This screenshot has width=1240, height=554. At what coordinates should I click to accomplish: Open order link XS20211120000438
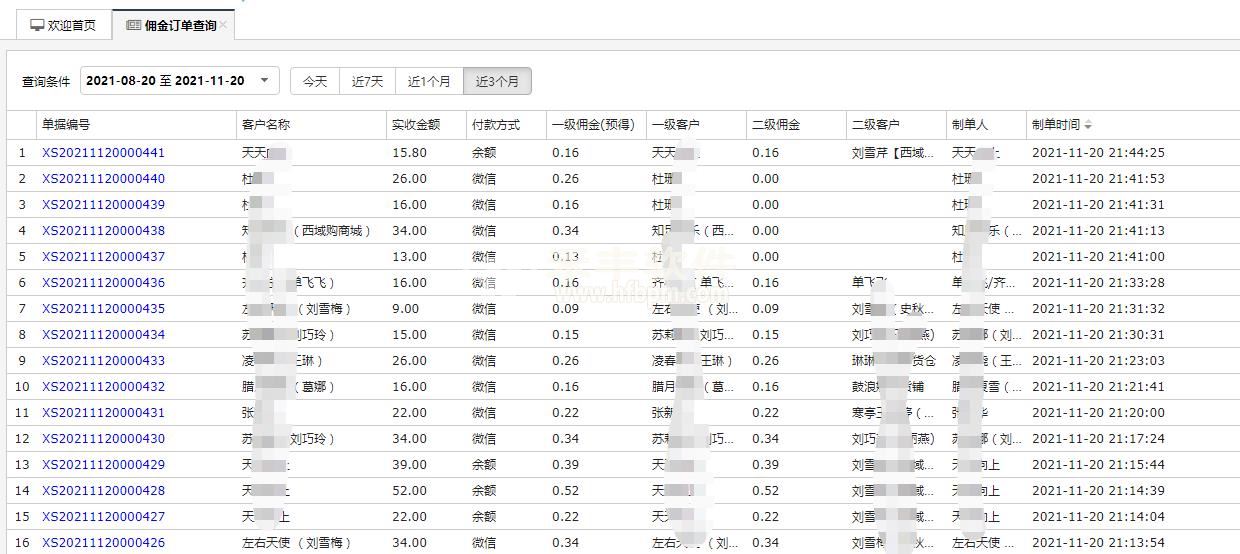pos(103,231)
